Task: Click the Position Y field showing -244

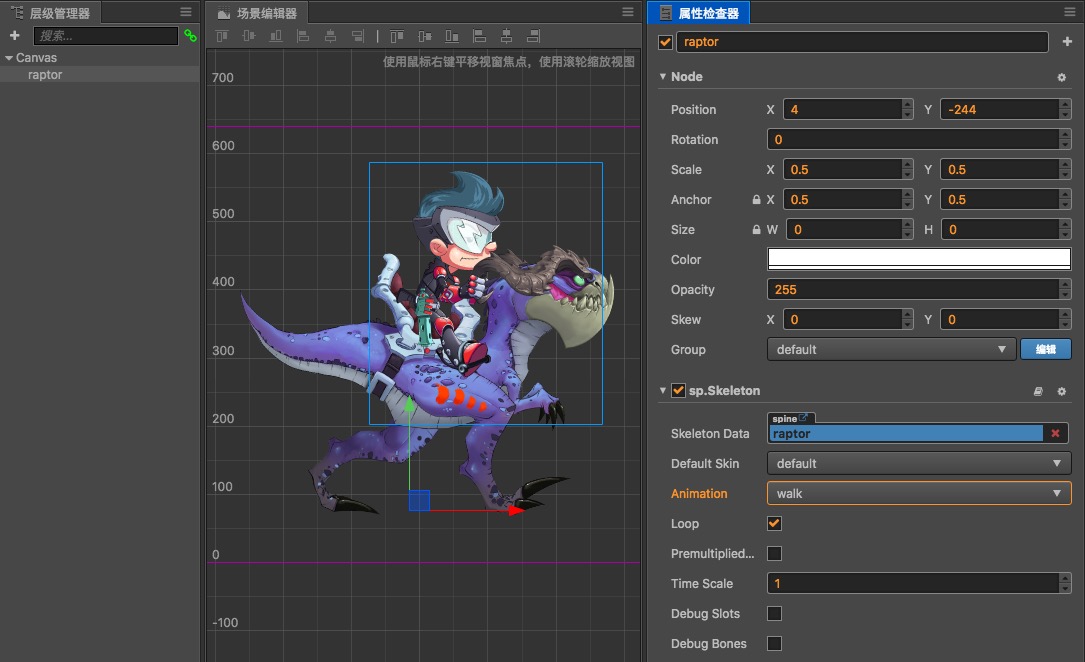Action: tap(1000, 109)
